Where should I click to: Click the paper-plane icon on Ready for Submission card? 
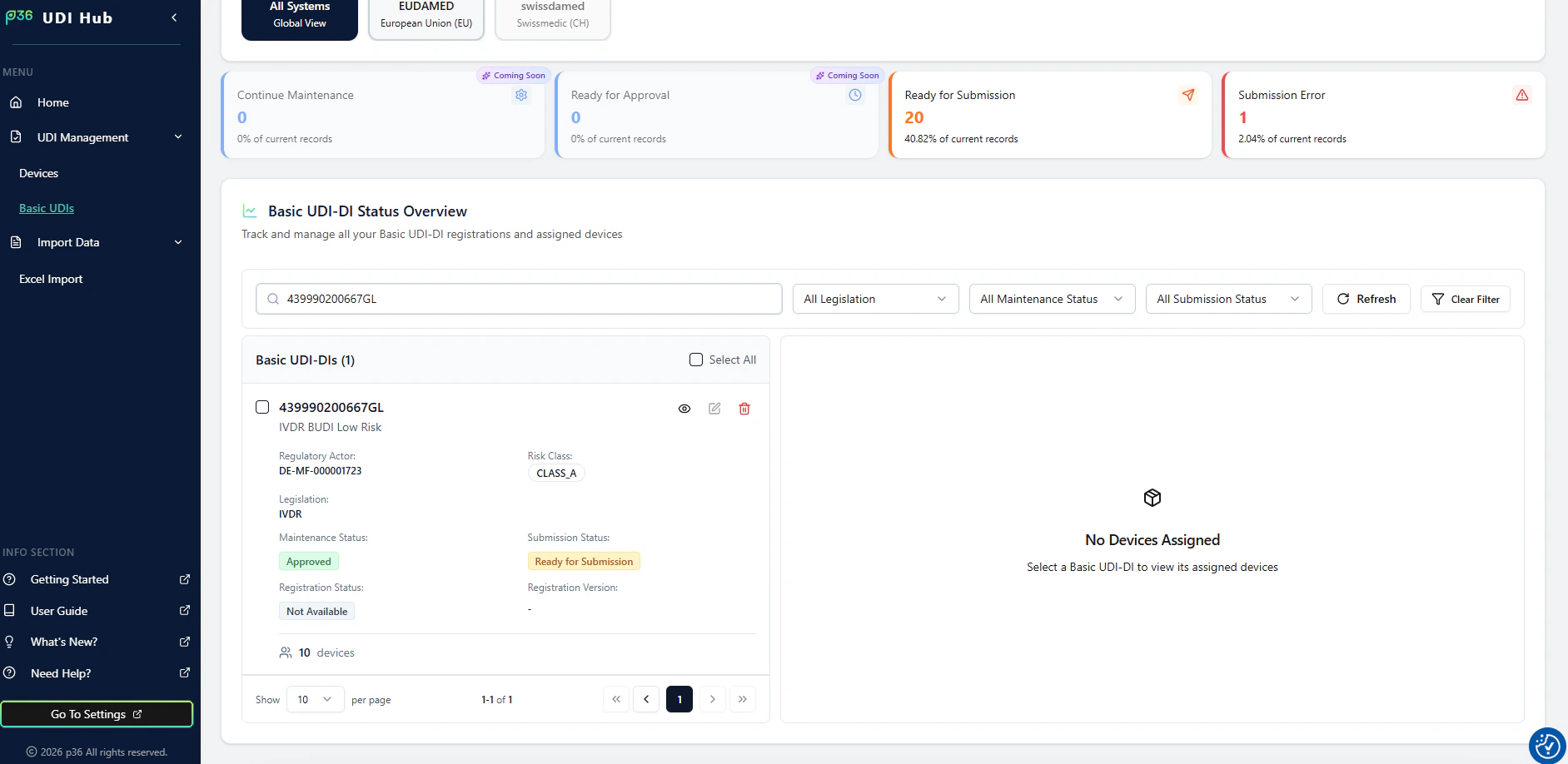click(x=1188, y=95)
